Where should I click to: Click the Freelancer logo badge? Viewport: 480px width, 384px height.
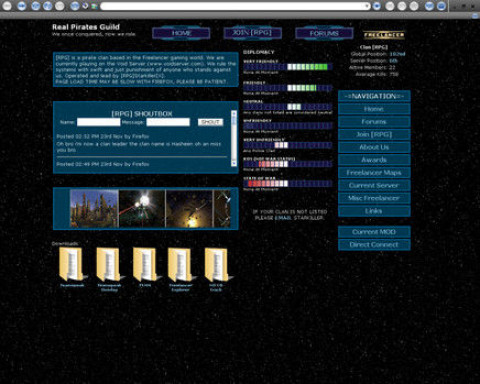tap(384, 35)
